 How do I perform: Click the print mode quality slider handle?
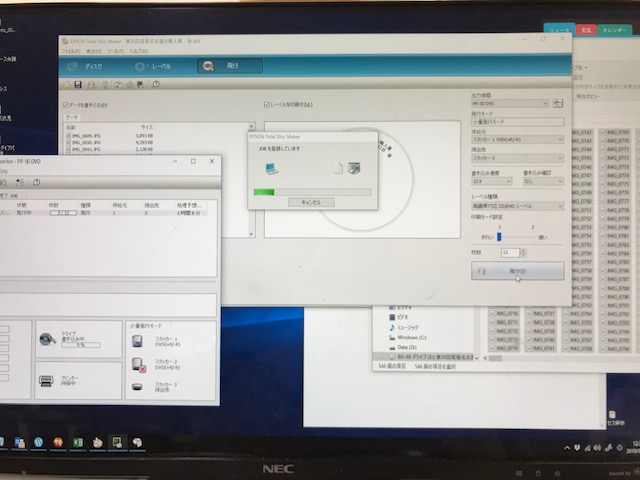[x=499, y=237]
